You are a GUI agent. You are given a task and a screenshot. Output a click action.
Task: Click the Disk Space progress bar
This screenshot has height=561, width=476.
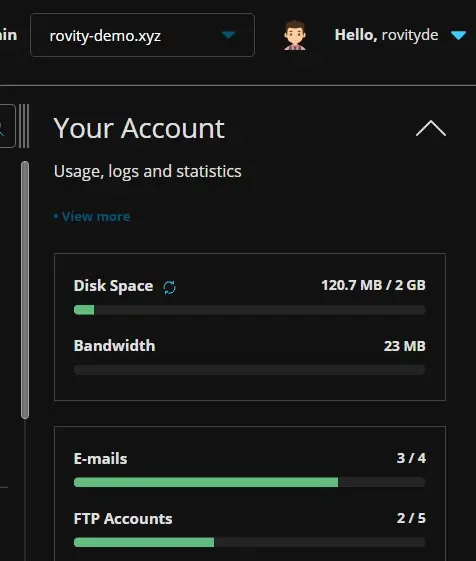click(x=249, y=310)
